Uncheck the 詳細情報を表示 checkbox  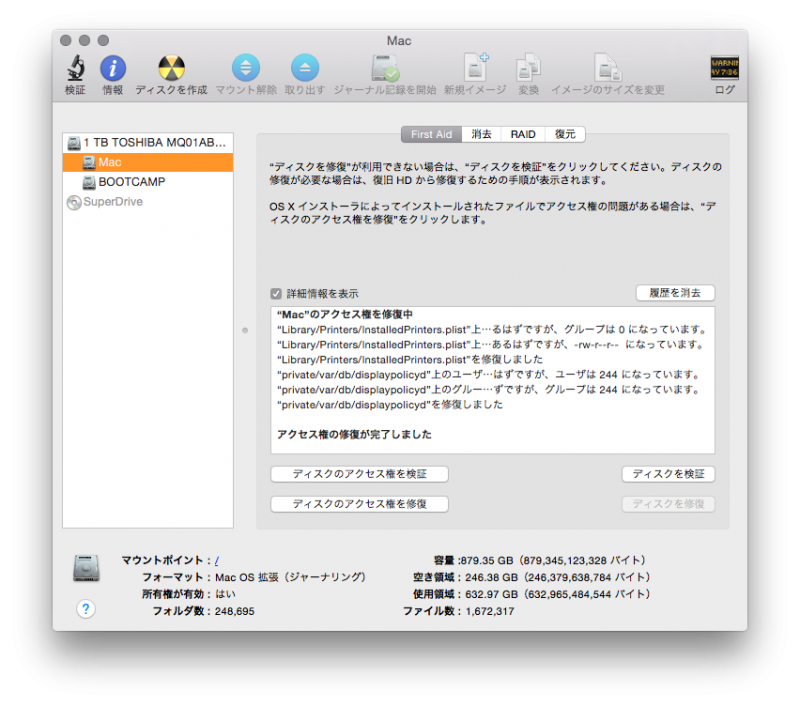(276, 294)
